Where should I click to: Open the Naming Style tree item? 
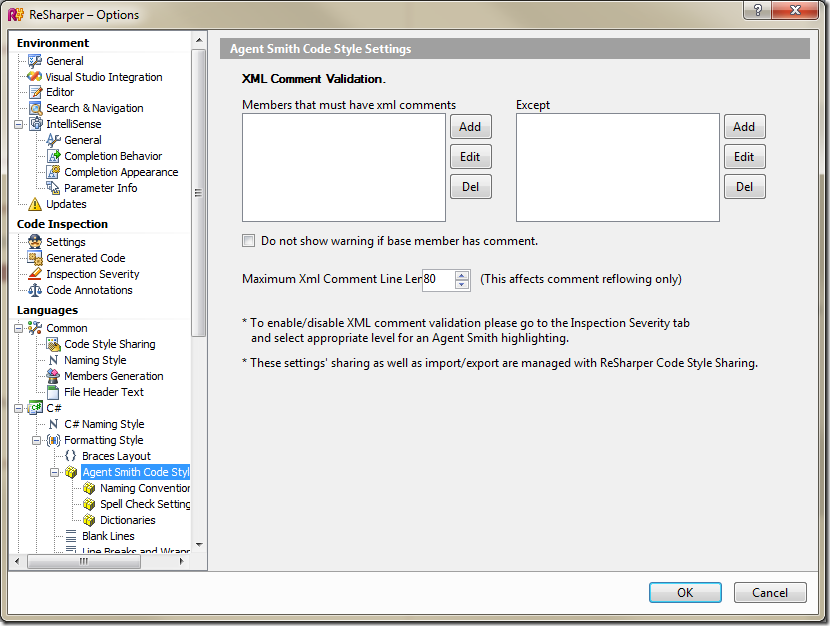95,360
